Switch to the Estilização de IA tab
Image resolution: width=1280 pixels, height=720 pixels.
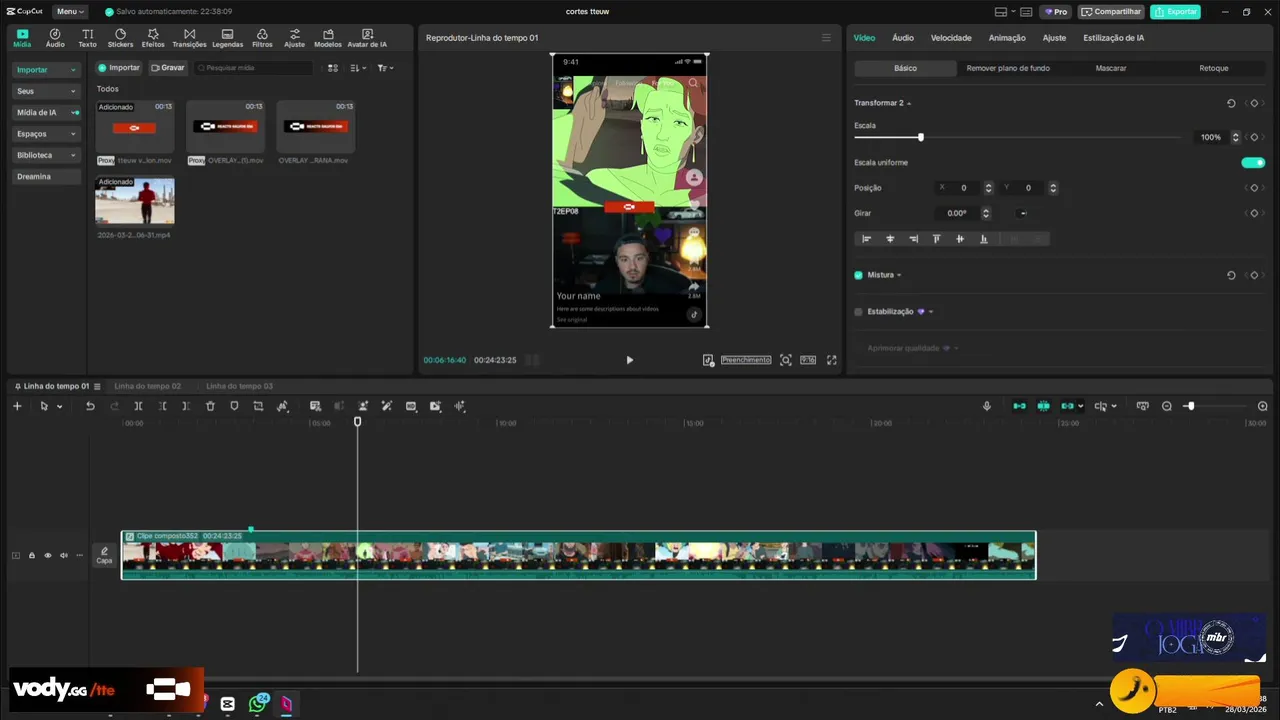(x=1113, y=38)
